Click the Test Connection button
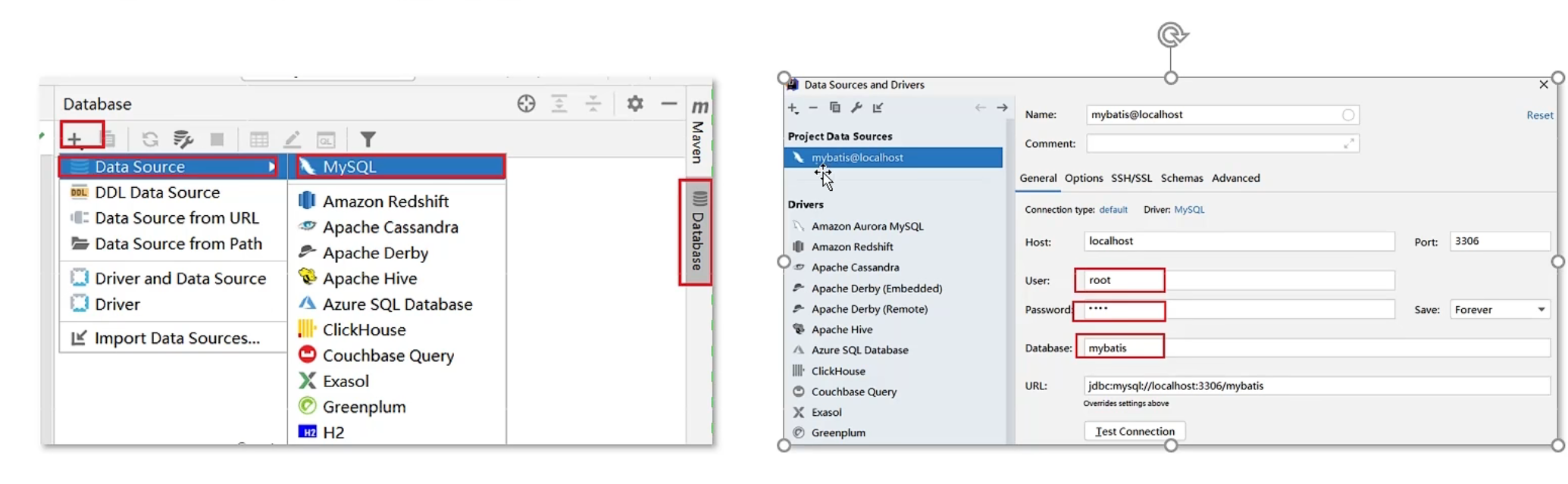 point(1135,432)
